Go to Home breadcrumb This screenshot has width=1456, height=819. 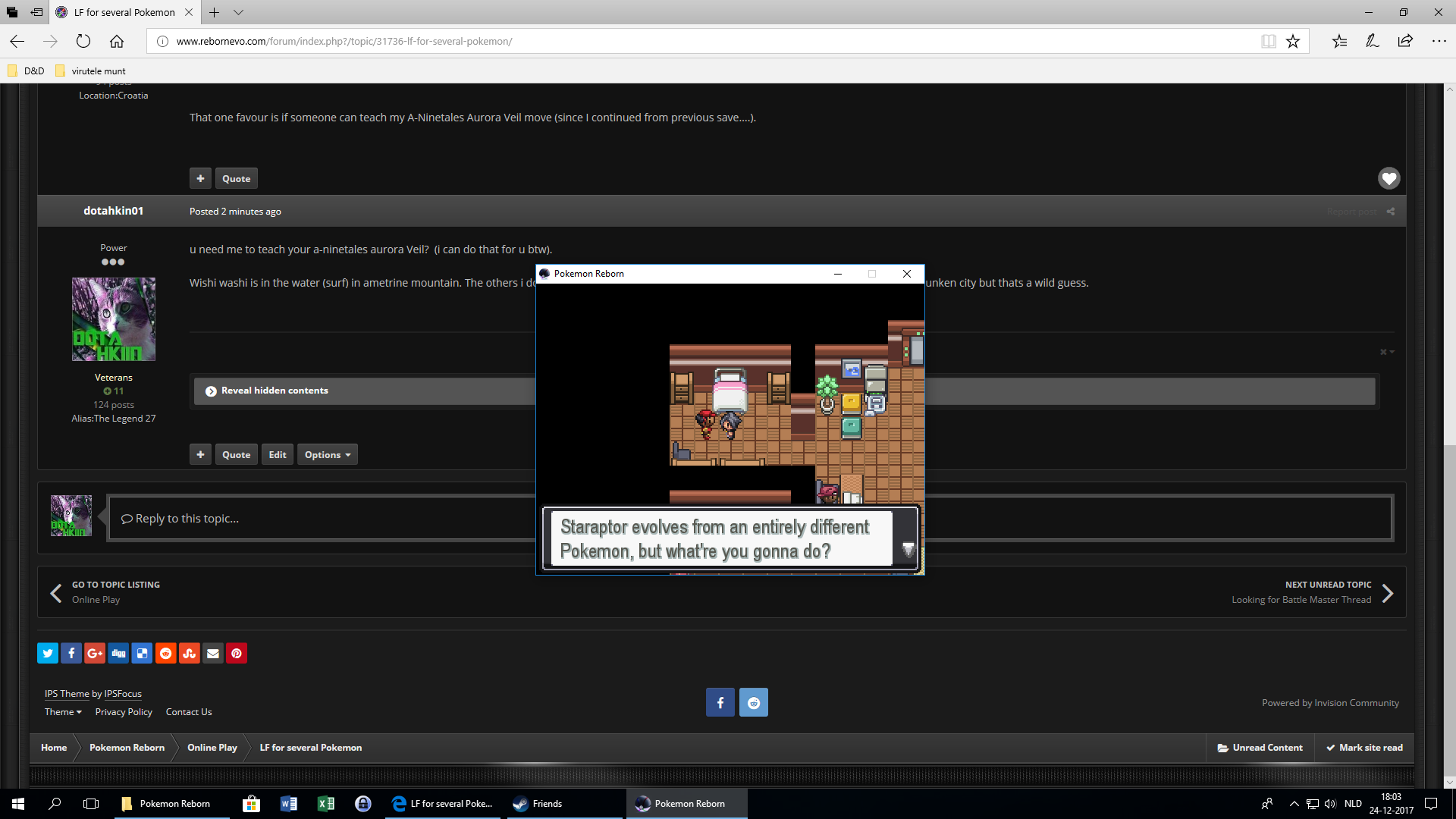[54, 748]
